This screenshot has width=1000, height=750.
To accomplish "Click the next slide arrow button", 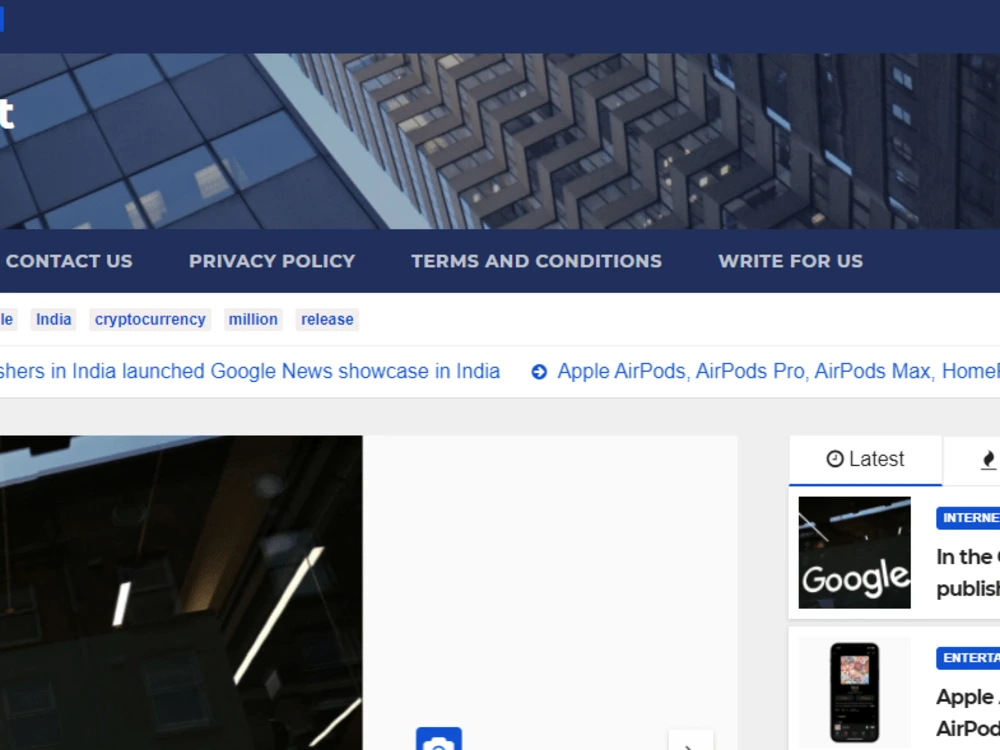I will (691, 741).
